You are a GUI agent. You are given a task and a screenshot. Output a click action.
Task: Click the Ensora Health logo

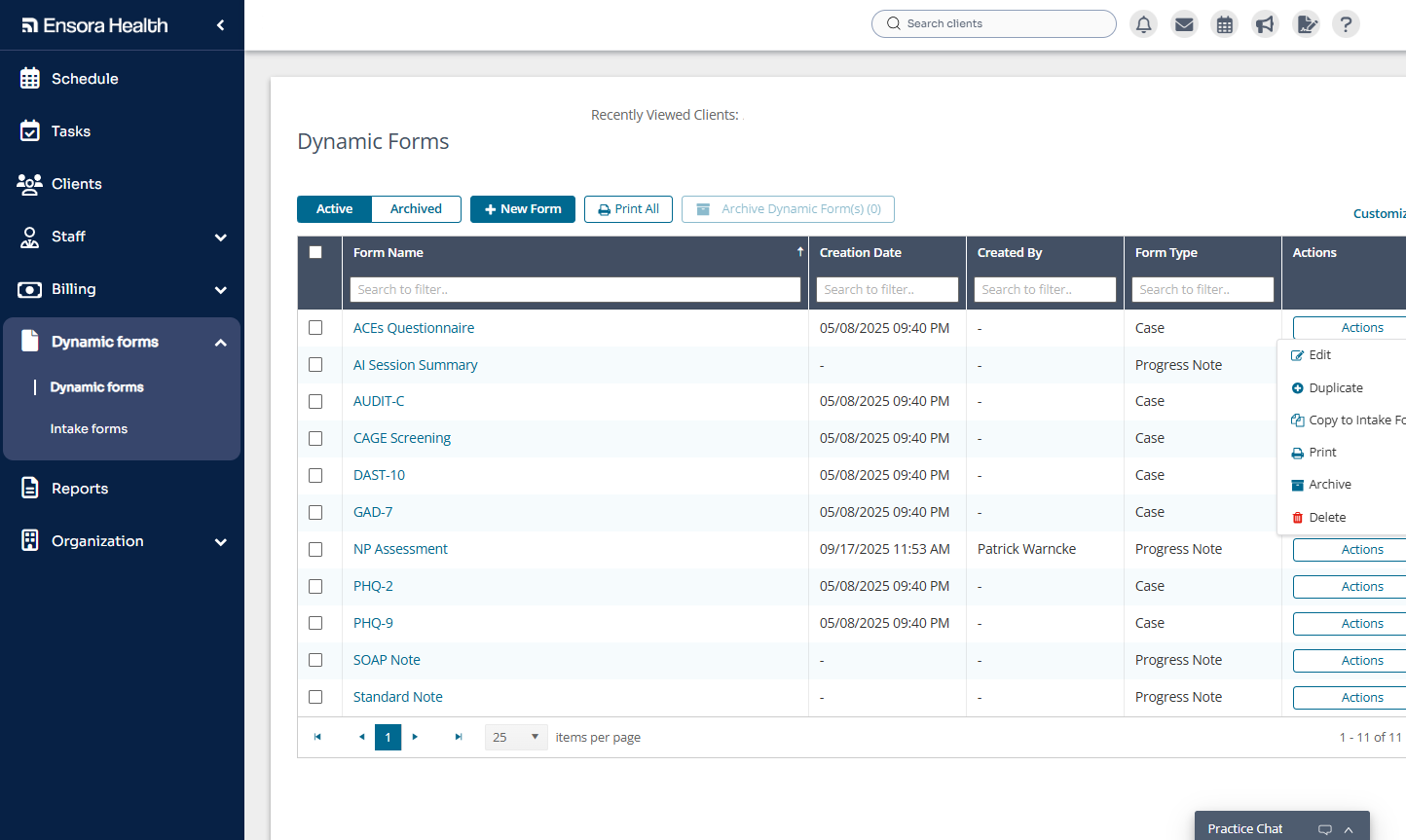pyautogui.click(x=94, y=25)
